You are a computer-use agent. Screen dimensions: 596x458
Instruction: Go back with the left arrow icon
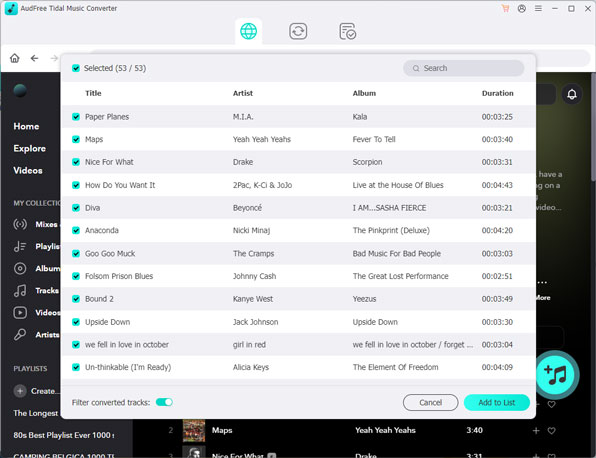point(35,58)
